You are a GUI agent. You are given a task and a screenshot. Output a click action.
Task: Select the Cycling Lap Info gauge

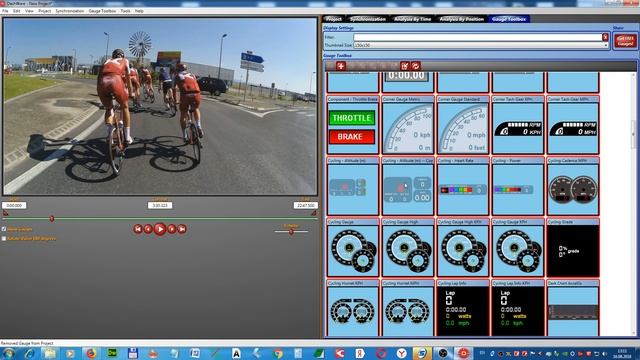pos(463,308)
